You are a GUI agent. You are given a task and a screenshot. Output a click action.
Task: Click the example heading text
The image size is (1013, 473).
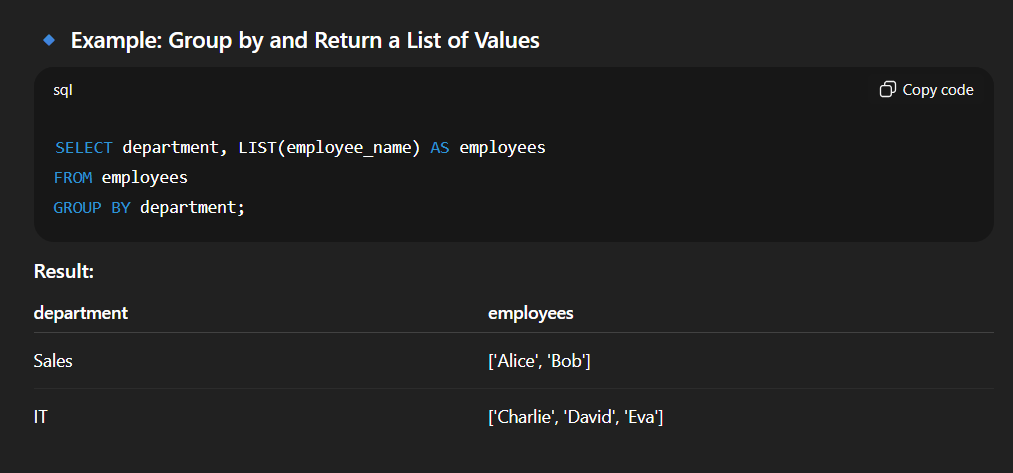304,41
